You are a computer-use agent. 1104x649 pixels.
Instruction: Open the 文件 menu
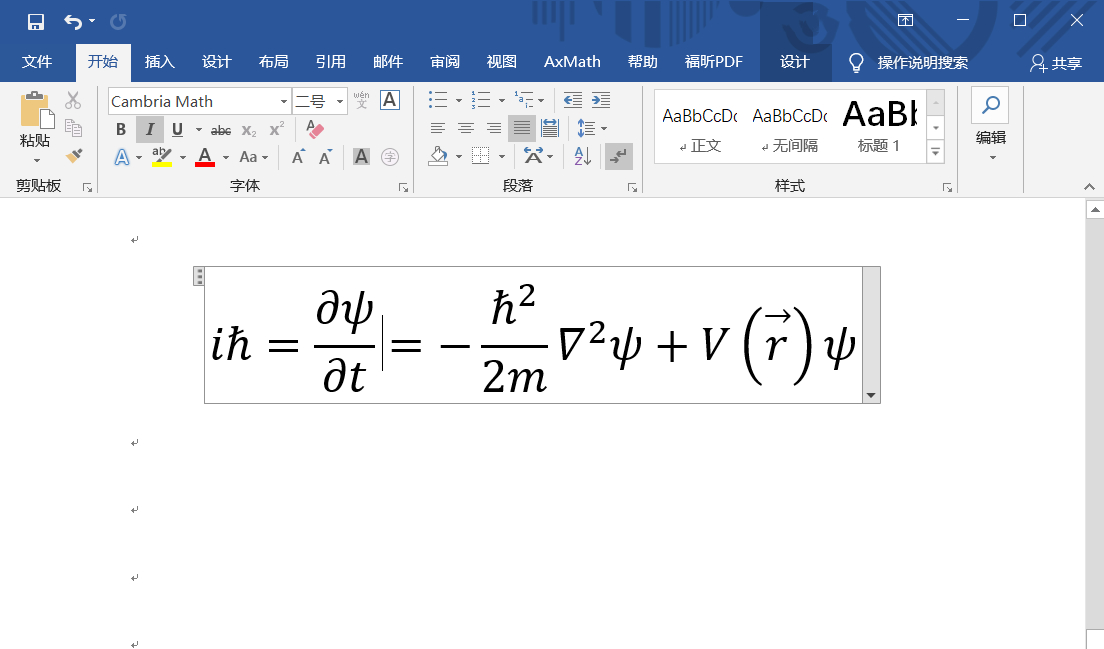(x=37, y=62)
